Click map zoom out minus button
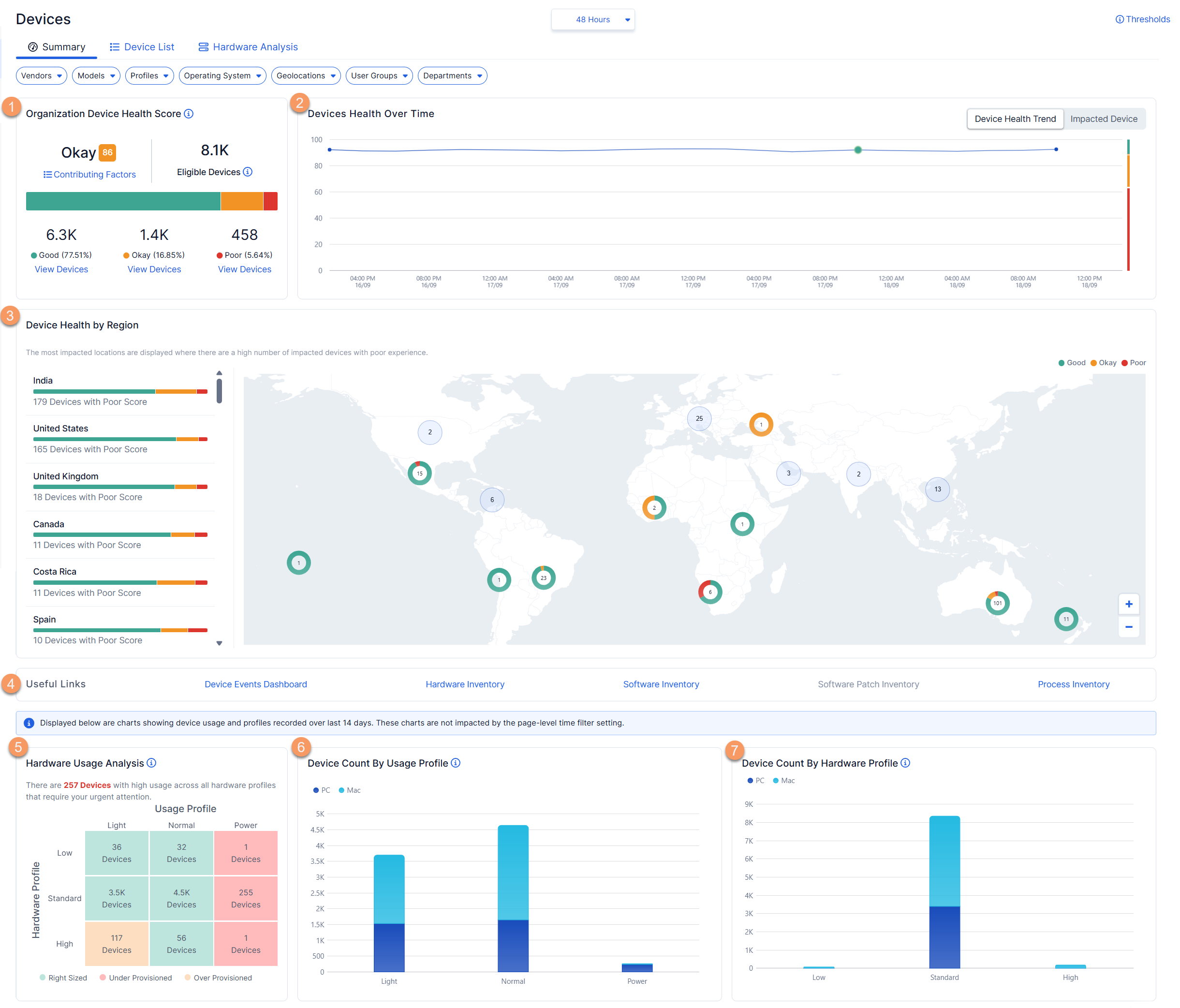This screenshot has width=1180, height=1008. (1128, 627)
